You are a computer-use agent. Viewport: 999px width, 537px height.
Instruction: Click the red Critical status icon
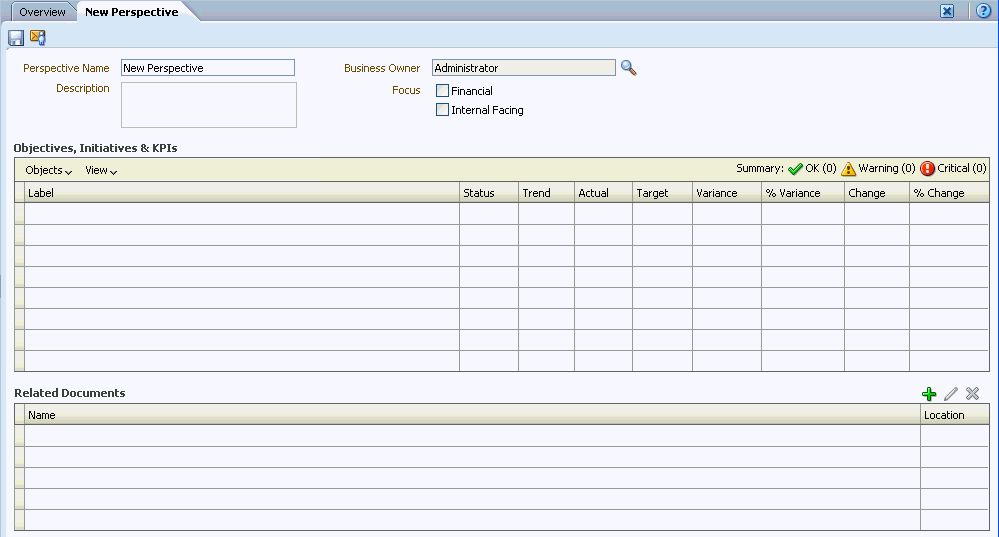coord(928,169)
